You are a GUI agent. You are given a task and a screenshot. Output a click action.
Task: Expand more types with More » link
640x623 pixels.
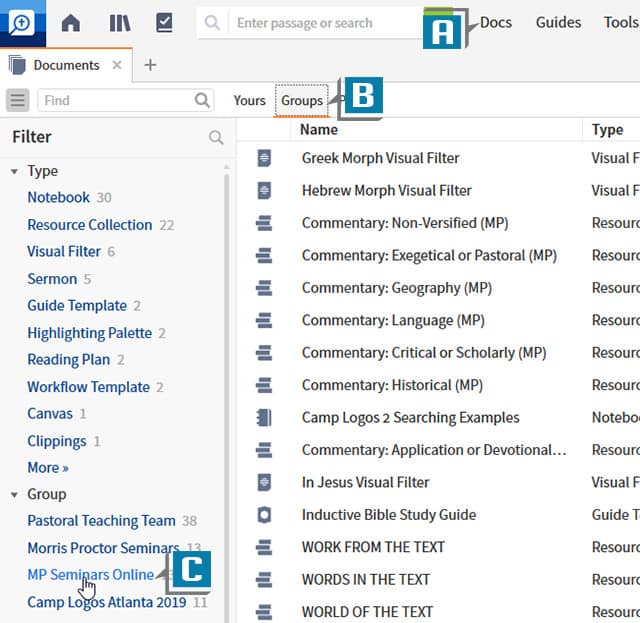click(48, 467)
